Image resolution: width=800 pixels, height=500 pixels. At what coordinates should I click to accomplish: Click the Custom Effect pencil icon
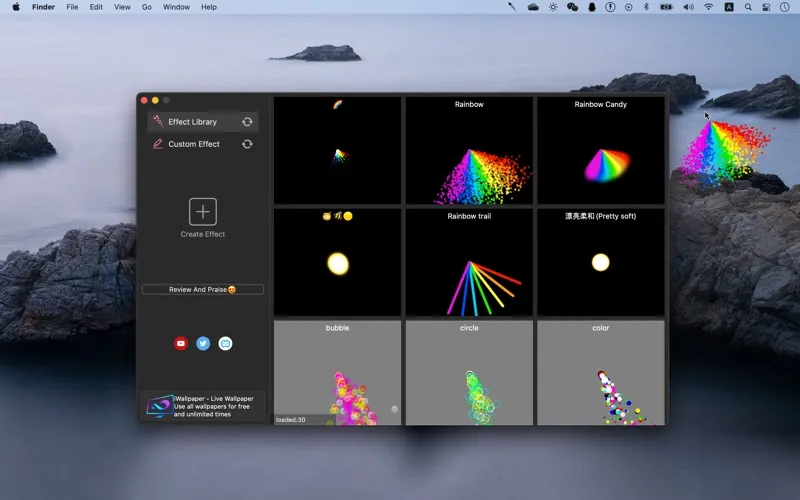click(x=158, y=144)
